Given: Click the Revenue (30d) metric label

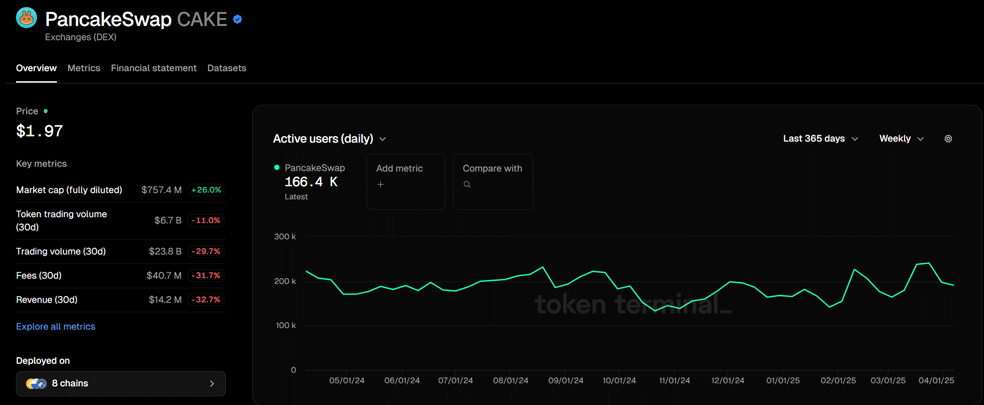Looking at the screenshot, I should pyautogui.click(x=47, y=300).
